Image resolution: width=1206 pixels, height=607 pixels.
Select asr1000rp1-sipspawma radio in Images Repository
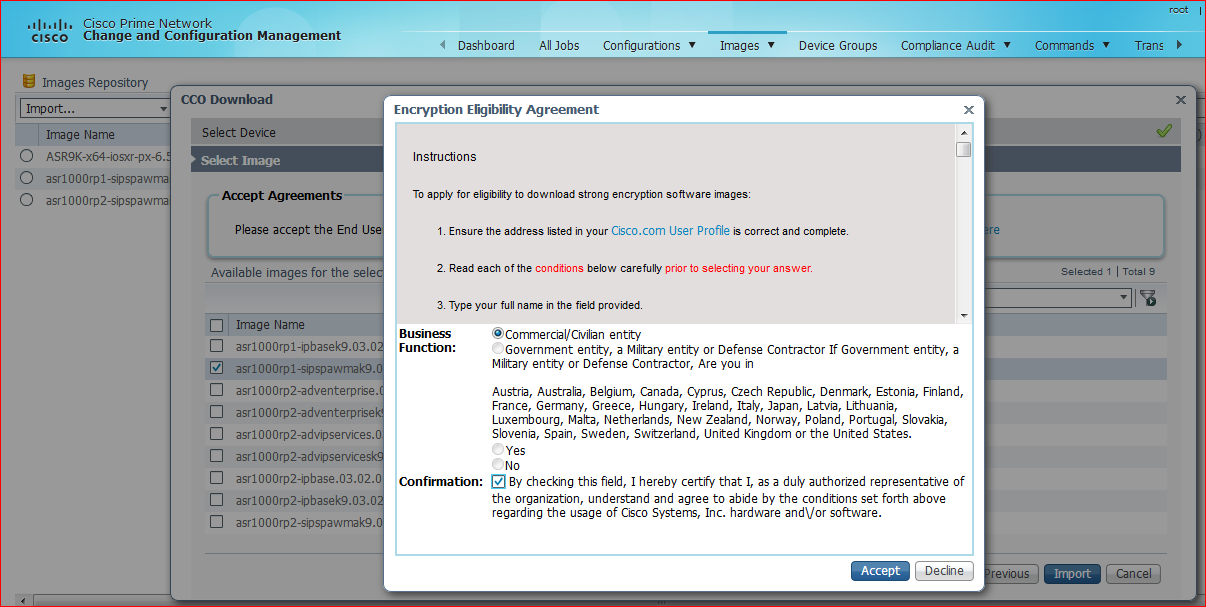[28, 178]
